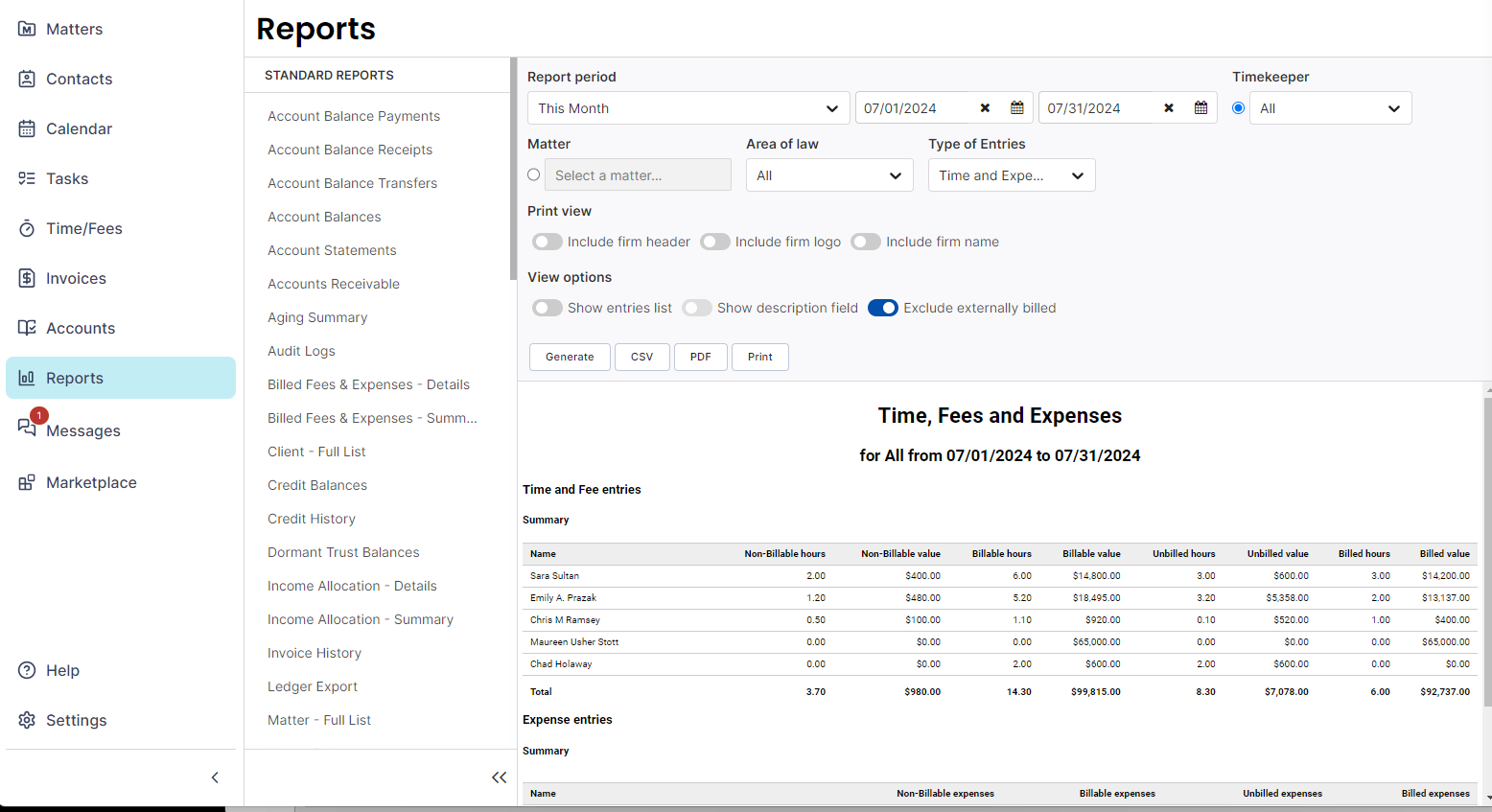Image resolution: width=1492 pixels, height=812 pixels.
Task: Click Chad Holaway table row
Action: [x=1000, y=664]
